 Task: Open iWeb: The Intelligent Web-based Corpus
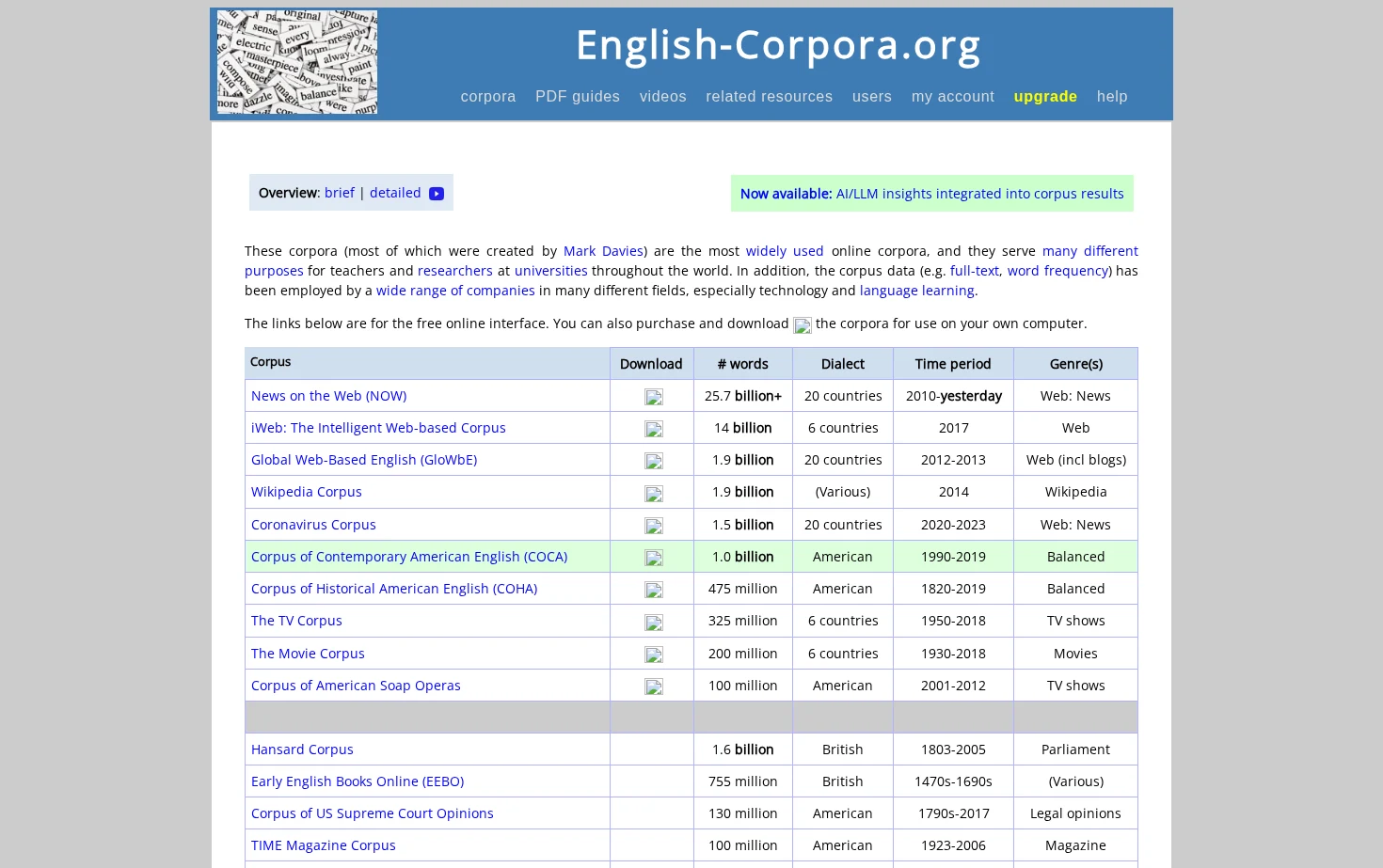pyautogui.click(x=378, y=428)
